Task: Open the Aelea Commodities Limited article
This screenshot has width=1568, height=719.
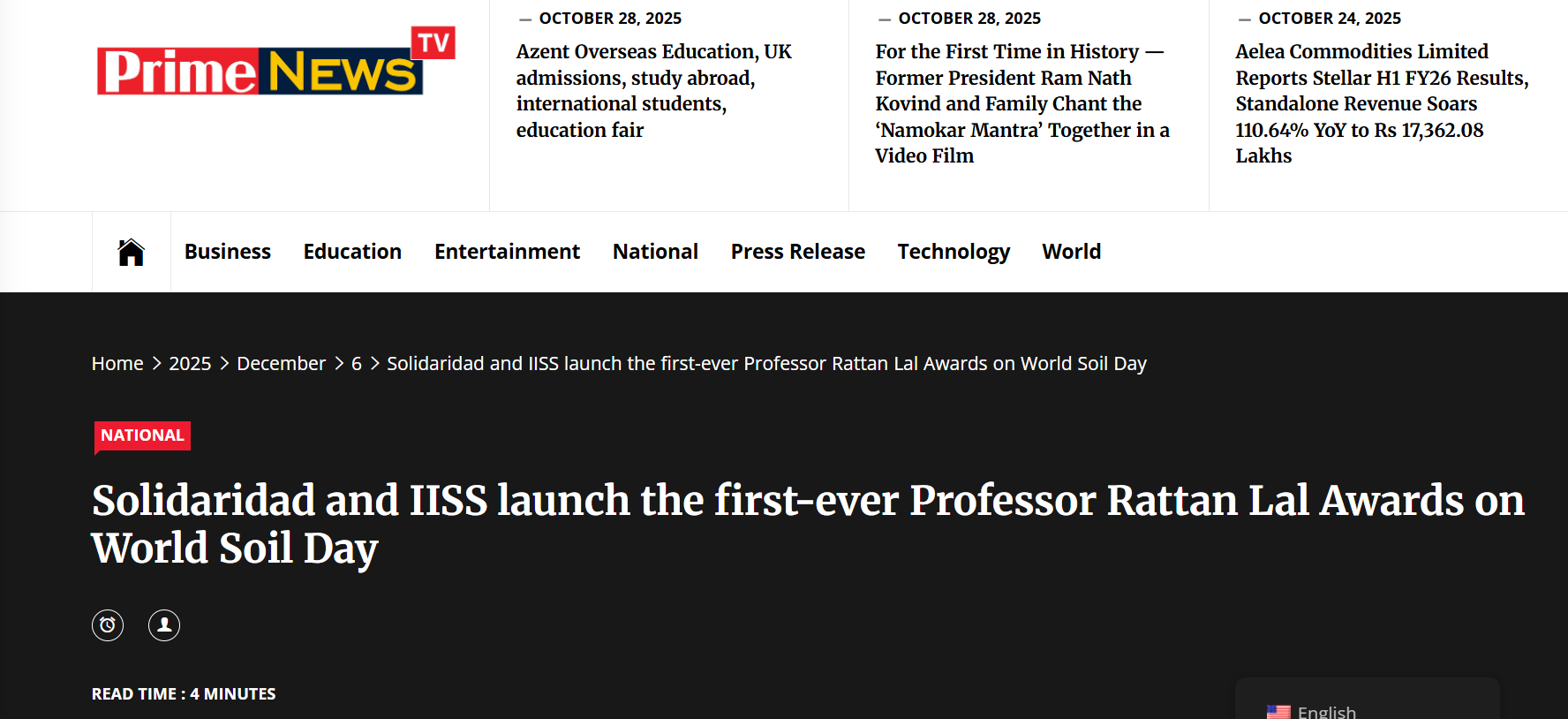Action: click(1381, 103)
